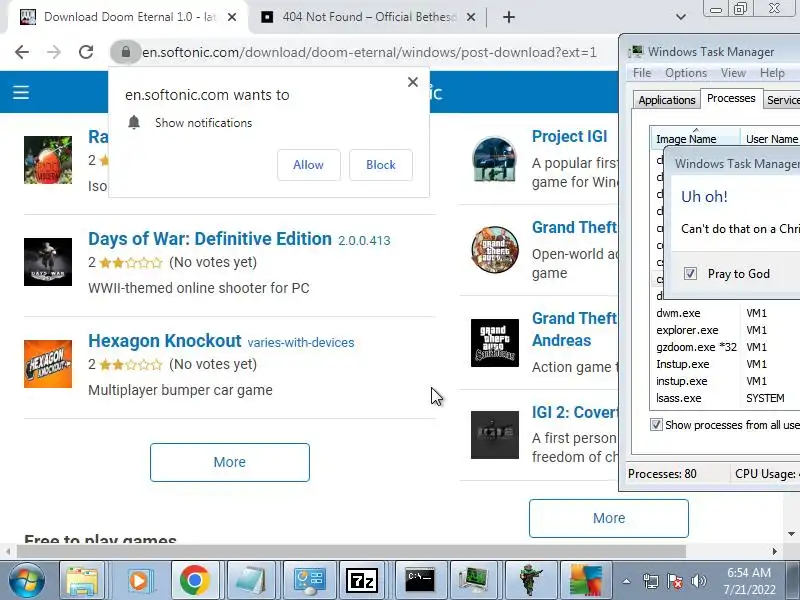Click the Days of War game thumbnail

[x=48, y=262]
